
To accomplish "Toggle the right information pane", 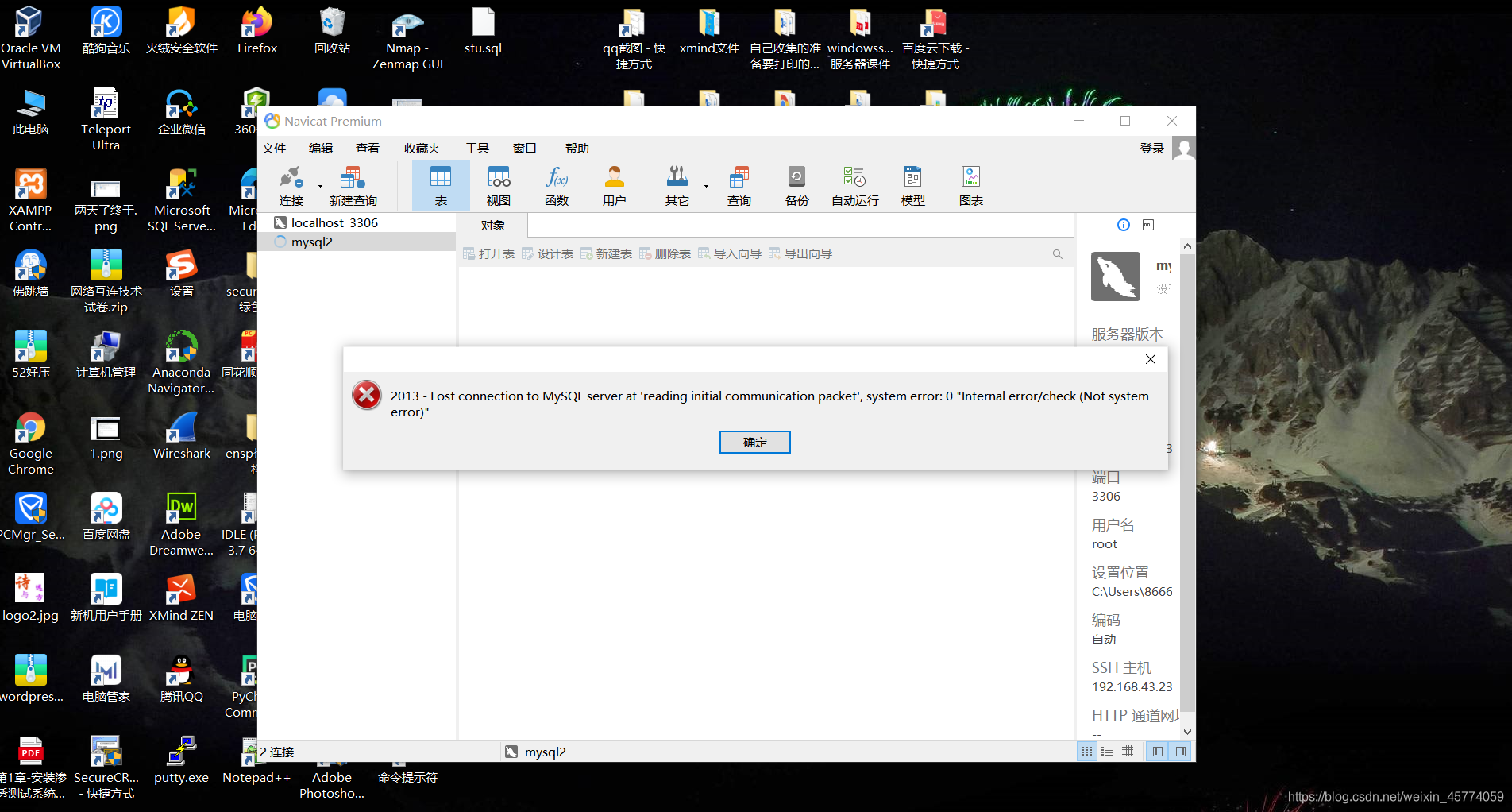I will 1181,752.
